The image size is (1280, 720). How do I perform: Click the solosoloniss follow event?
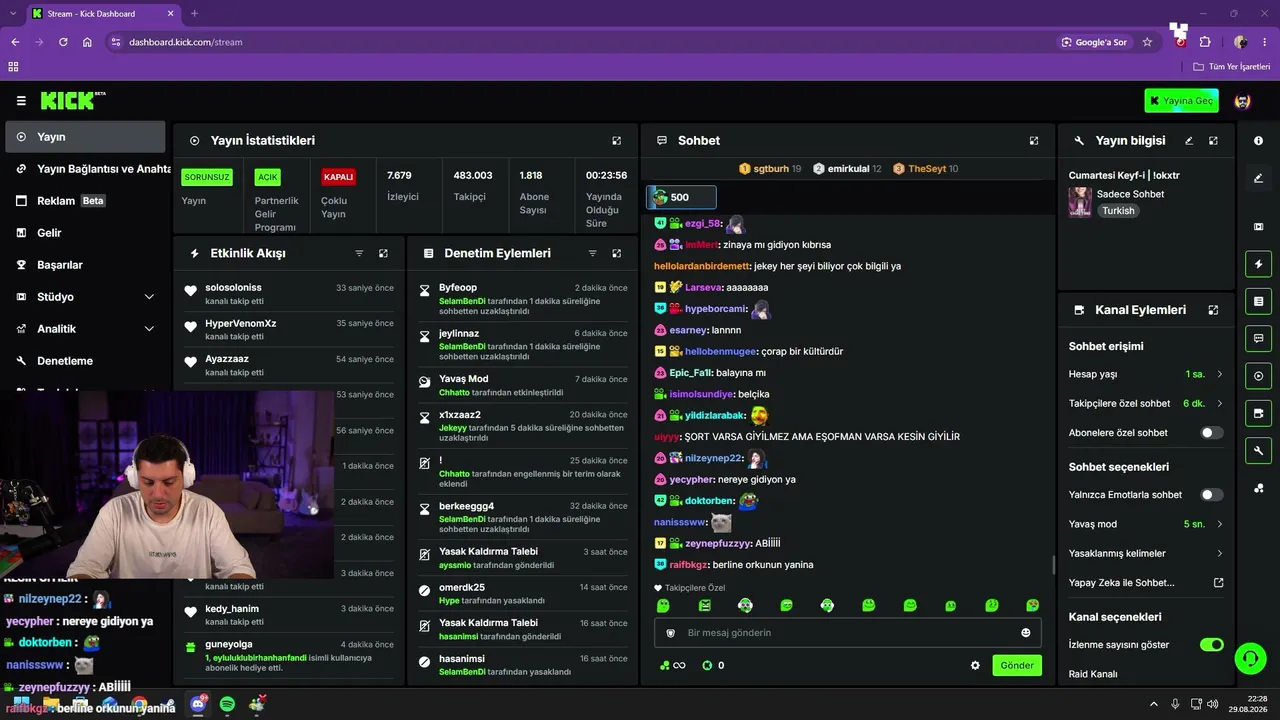(290, 294)
